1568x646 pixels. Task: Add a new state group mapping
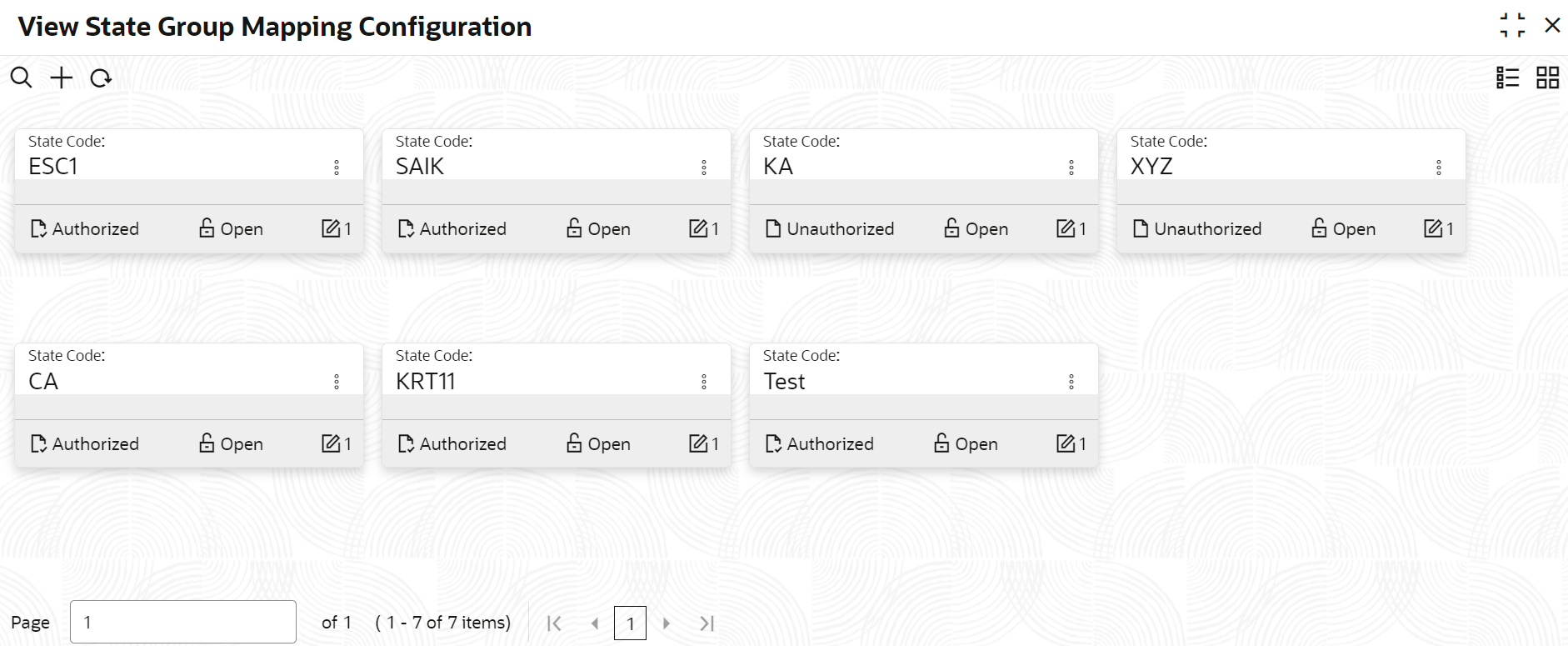(x=62, y=78)
